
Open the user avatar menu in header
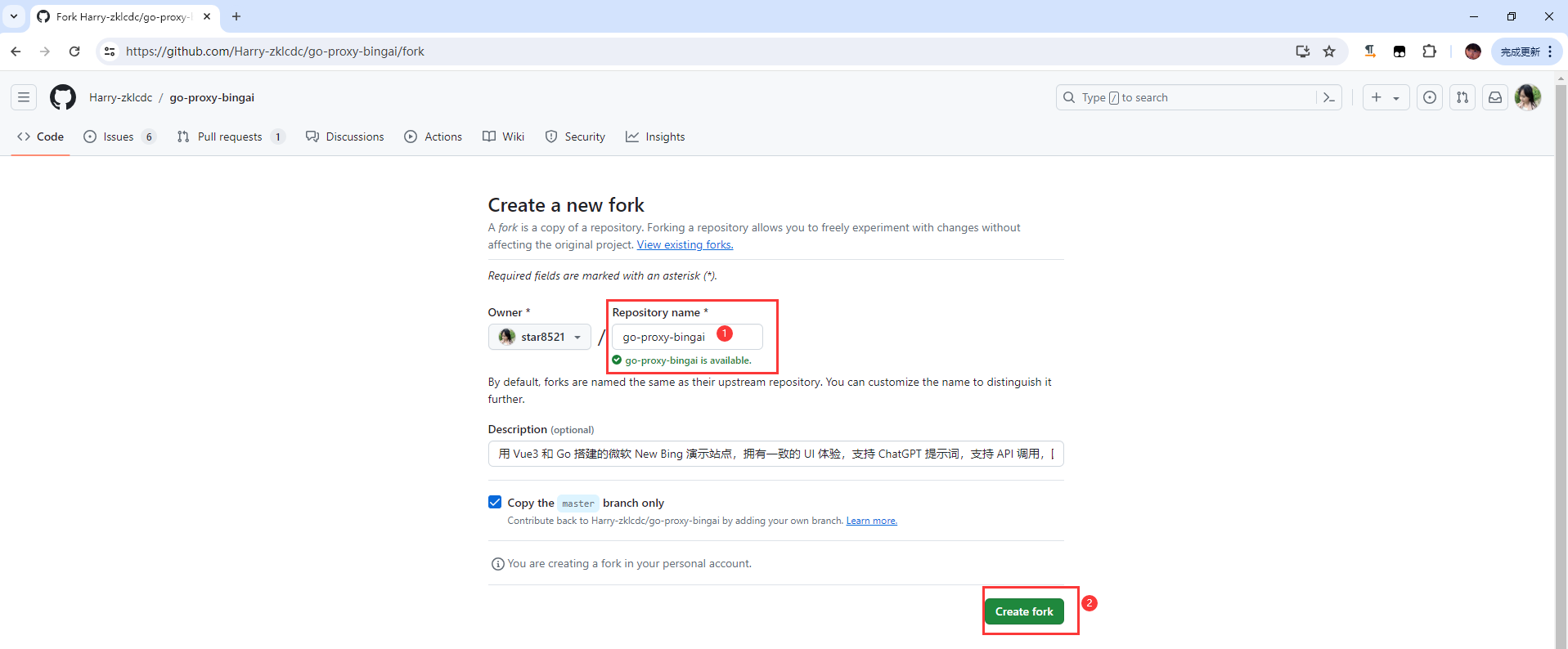pyautogui.click(x=1528, y=97)
